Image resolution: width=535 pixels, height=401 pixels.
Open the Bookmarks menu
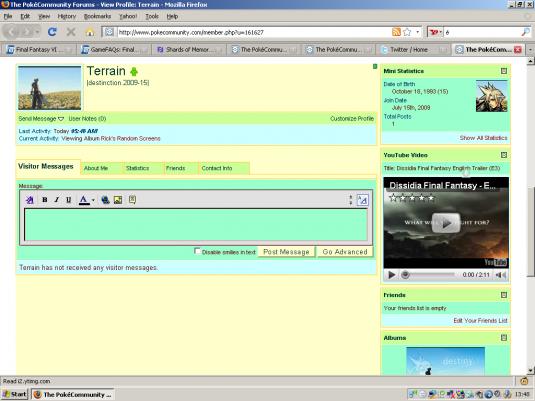[x=98, y=16]
